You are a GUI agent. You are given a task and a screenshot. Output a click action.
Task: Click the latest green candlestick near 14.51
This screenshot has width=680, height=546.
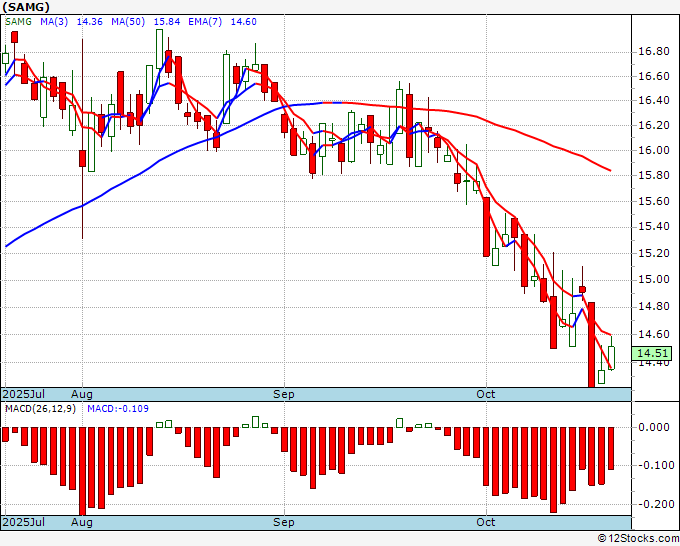click(x=611, y=358)
